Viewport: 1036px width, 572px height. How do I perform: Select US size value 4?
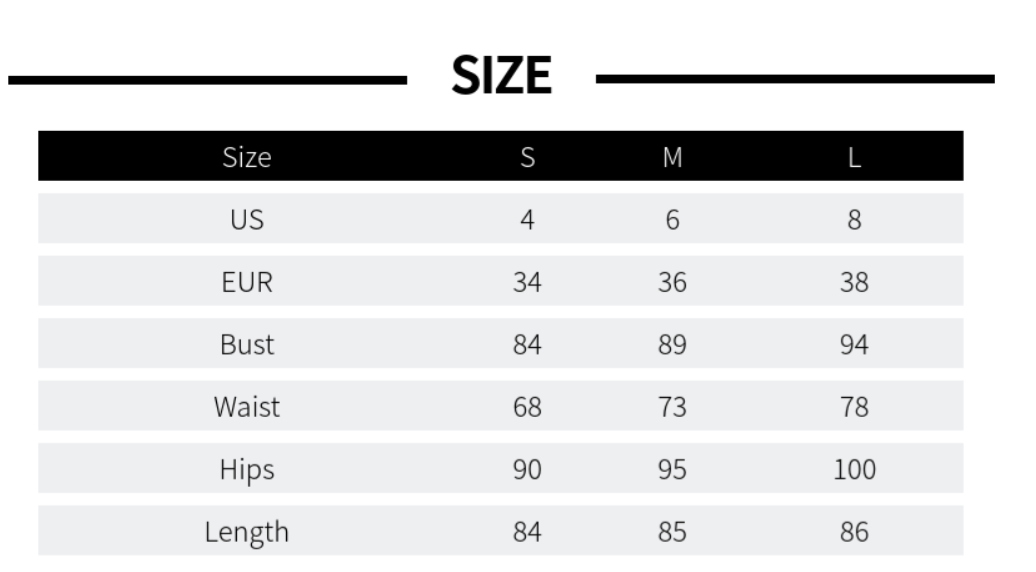click(527, 220)
